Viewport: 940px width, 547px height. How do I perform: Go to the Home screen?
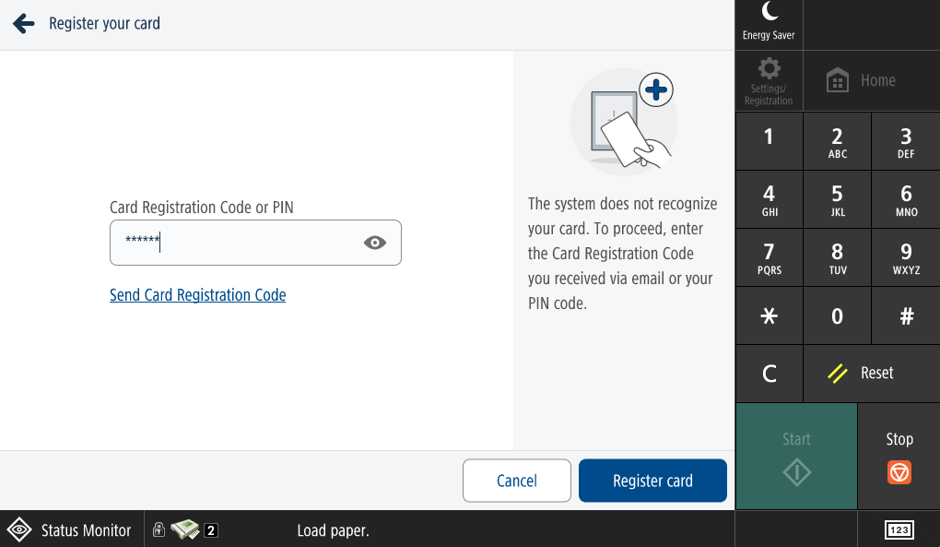(x=872, y=80)
